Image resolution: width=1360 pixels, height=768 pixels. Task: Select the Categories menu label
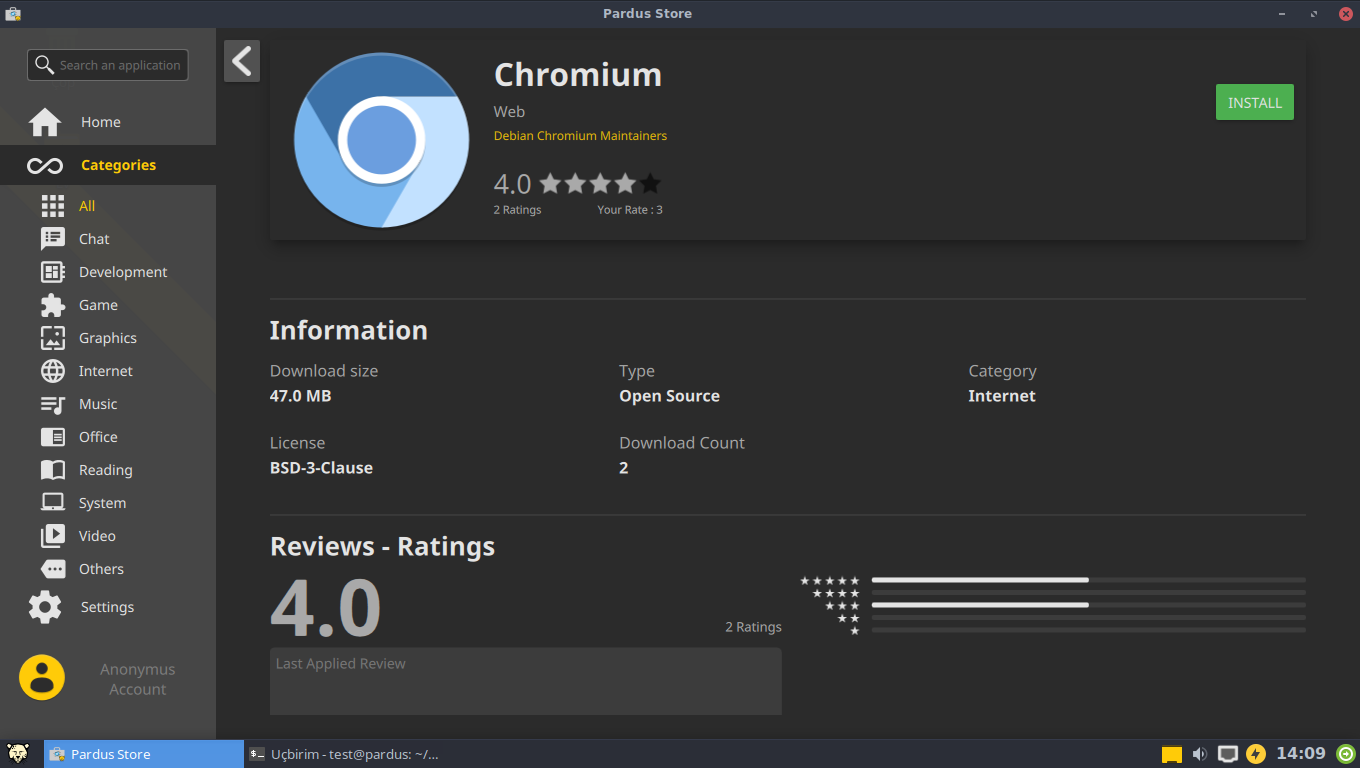(118, 165)
